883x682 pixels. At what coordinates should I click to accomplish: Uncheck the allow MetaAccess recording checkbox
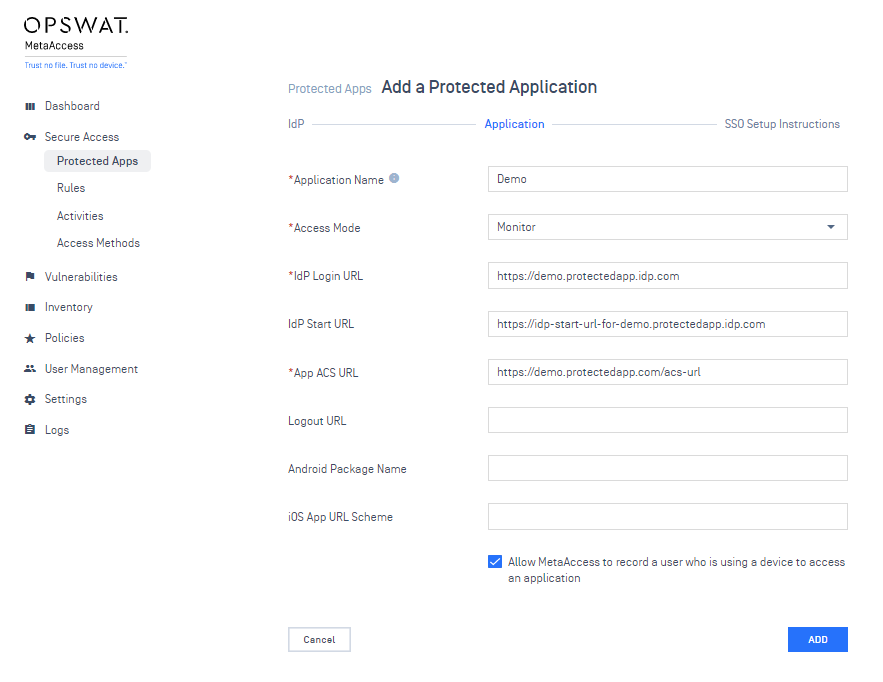click(495, 562)
